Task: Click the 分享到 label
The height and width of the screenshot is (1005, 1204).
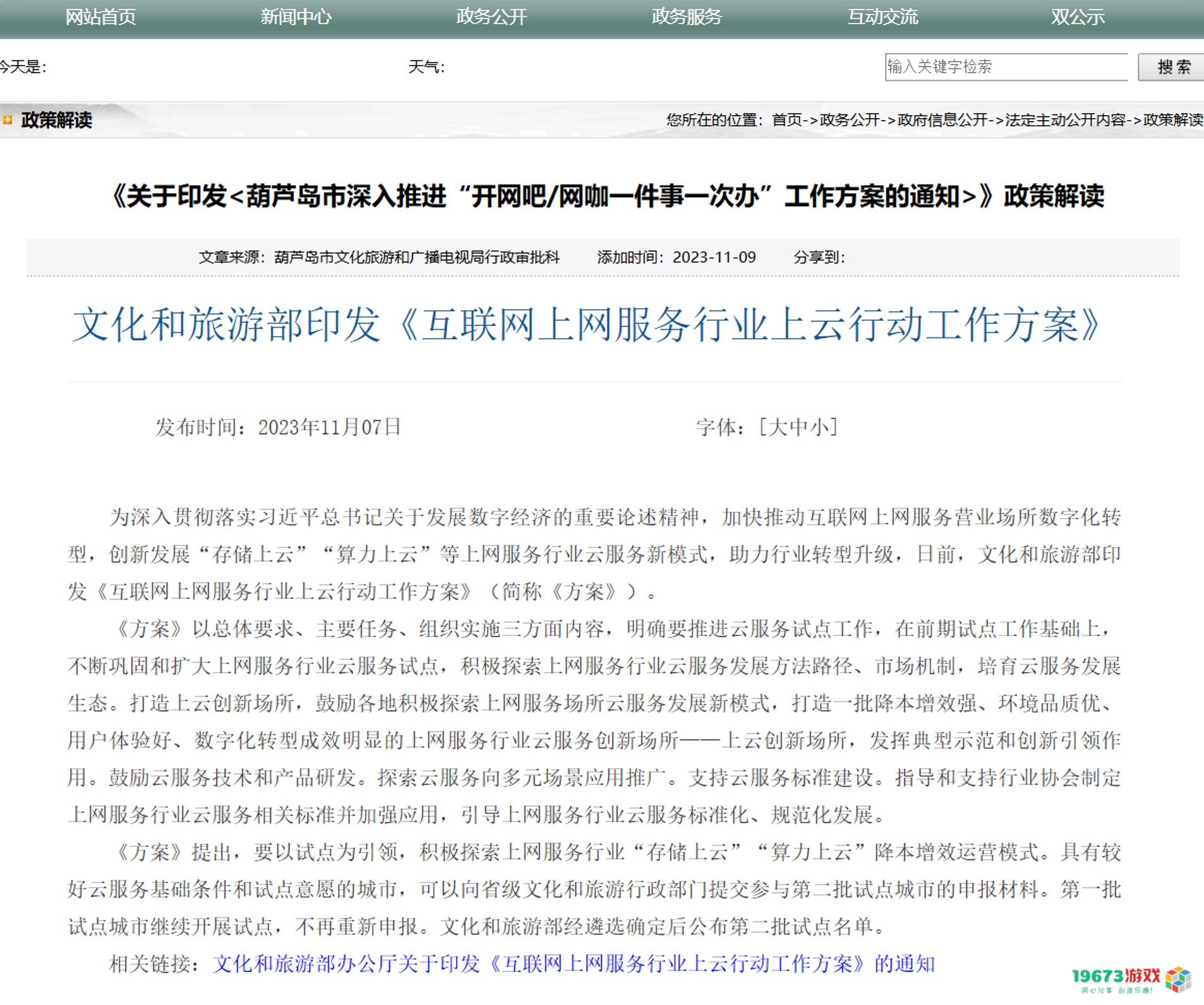Action: pos(819,257)
